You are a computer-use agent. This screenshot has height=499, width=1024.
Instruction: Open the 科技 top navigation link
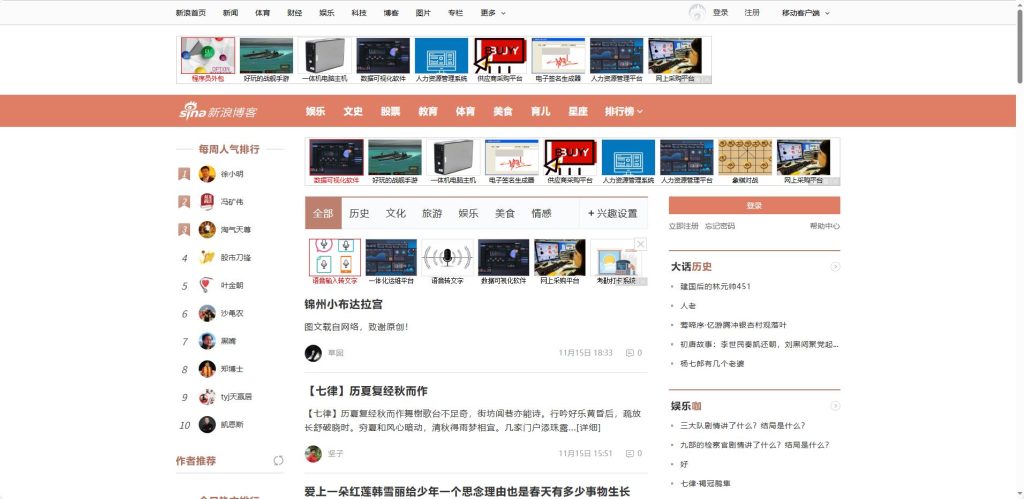pyautogui.click(x=359, y=12)
